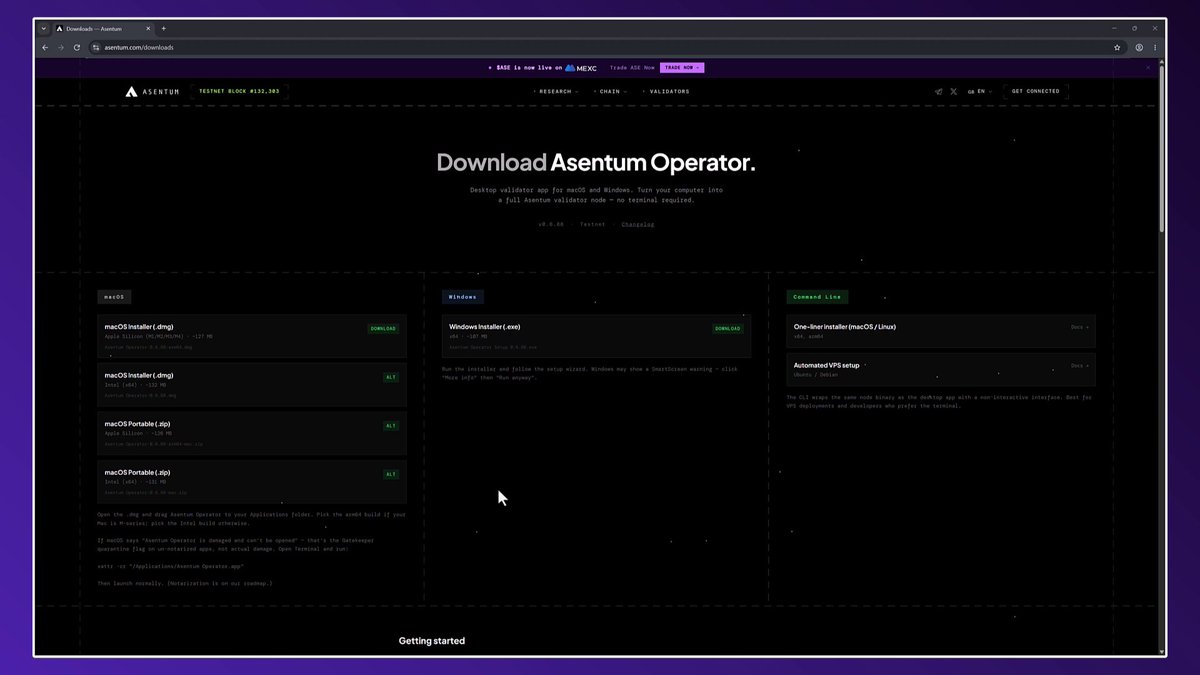Reload the page with the refresh icon
The height and width of the screenshot is (675, 1200).
77,47
